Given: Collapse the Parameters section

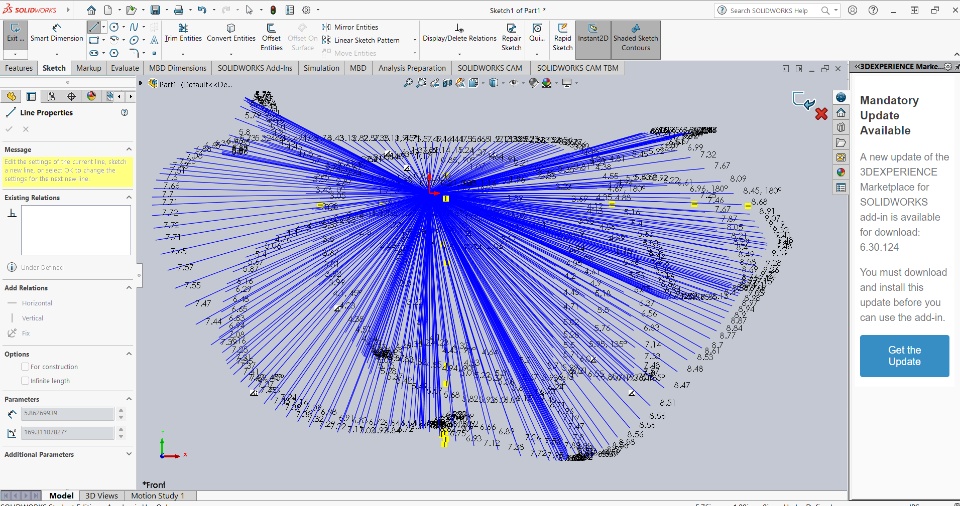Looking at the screenshot, I should pyautogui.click(x=129, y=399).
